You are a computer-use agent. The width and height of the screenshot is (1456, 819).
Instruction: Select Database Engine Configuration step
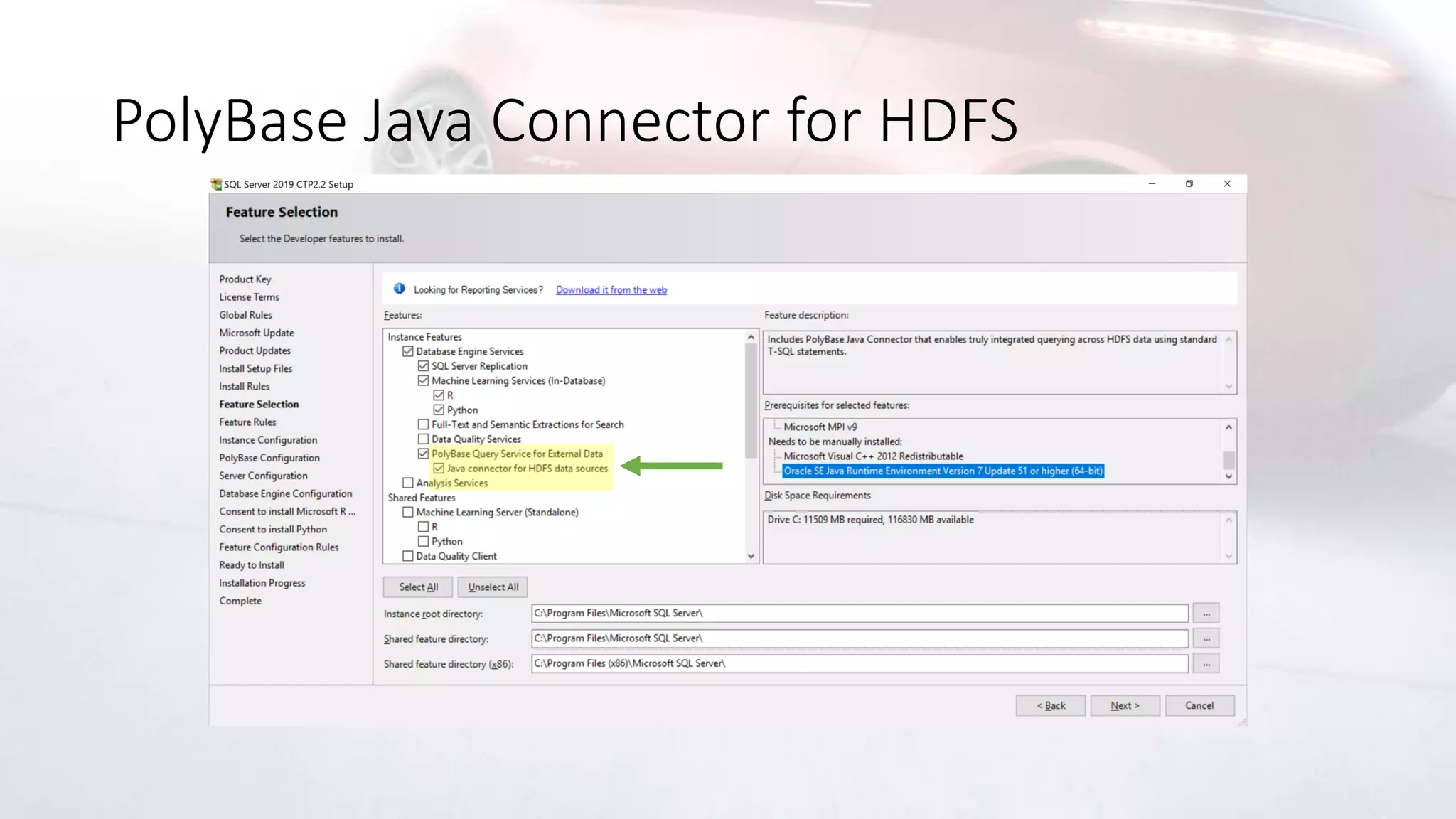click(x=286, y=493)
